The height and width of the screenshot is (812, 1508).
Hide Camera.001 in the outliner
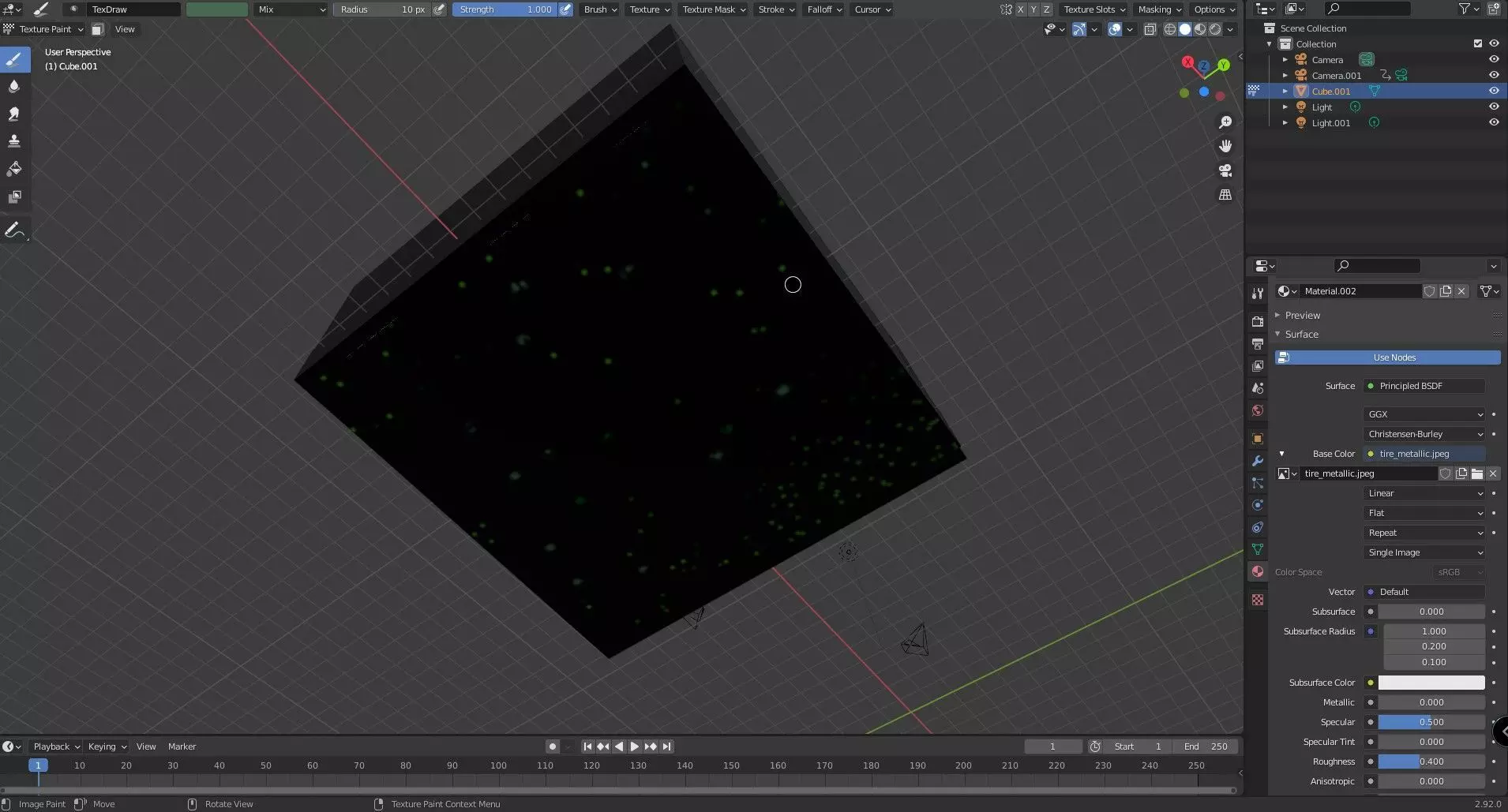1494,75
